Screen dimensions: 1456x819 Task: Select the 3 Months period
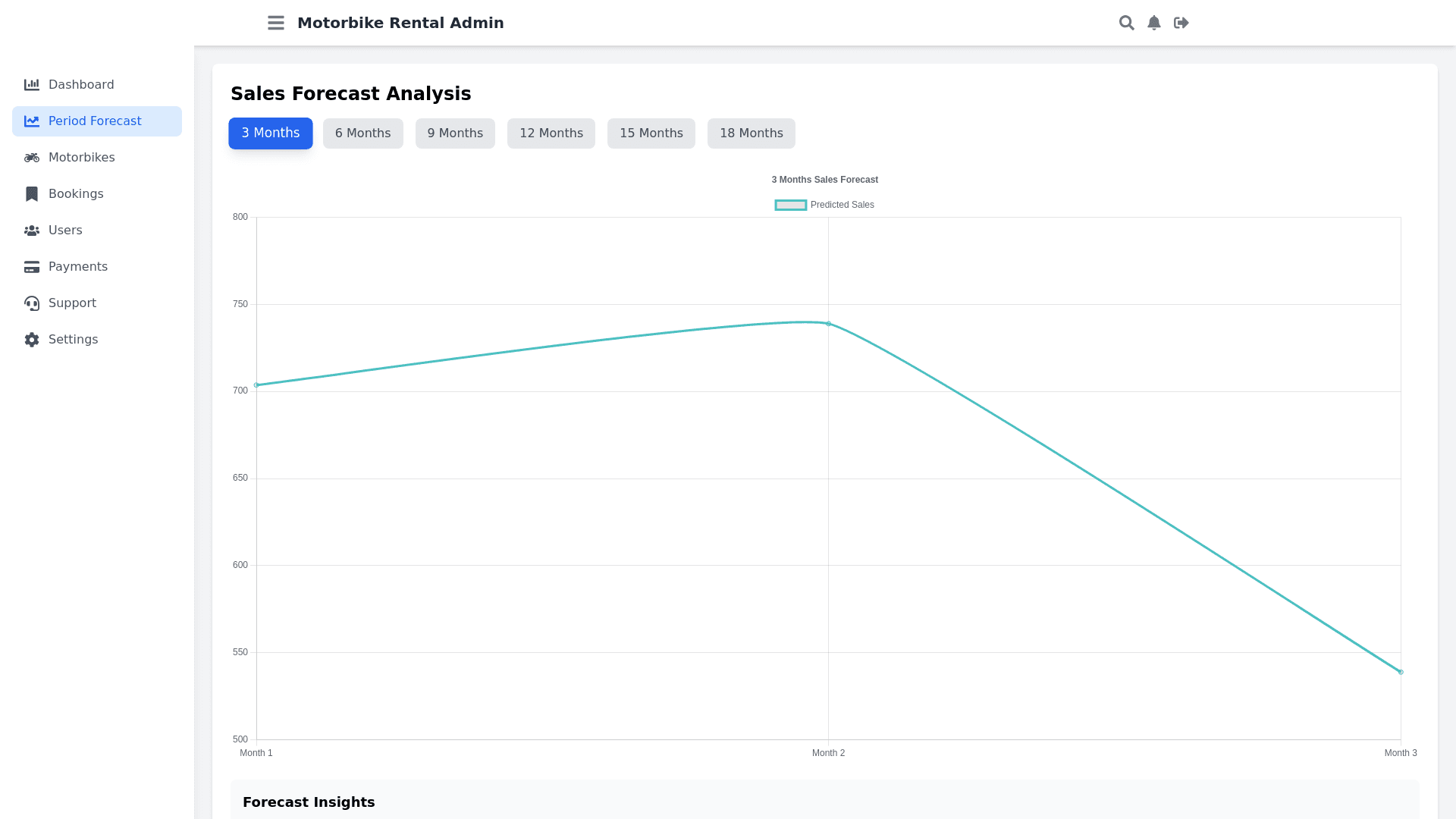[x=271, y=133]
